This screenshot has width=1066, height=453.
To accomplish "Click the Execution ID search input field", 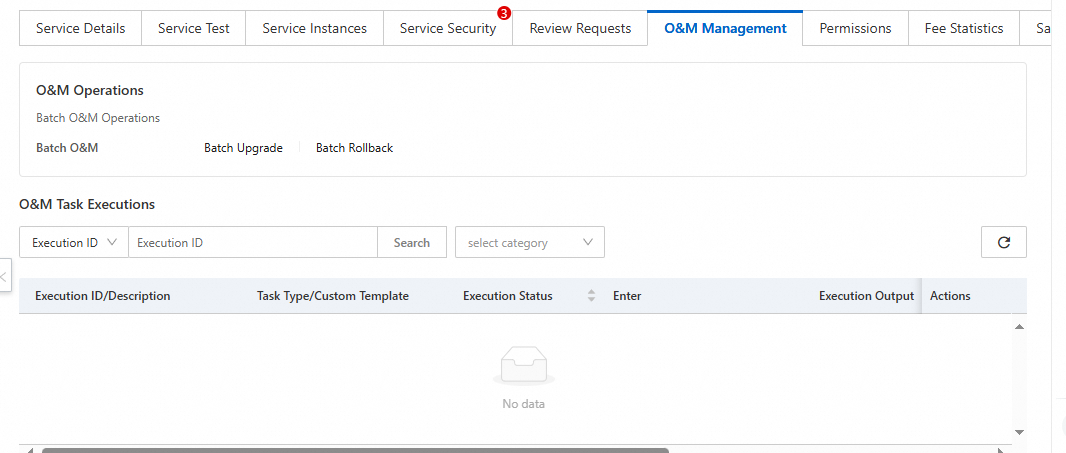I will point(252,242).
